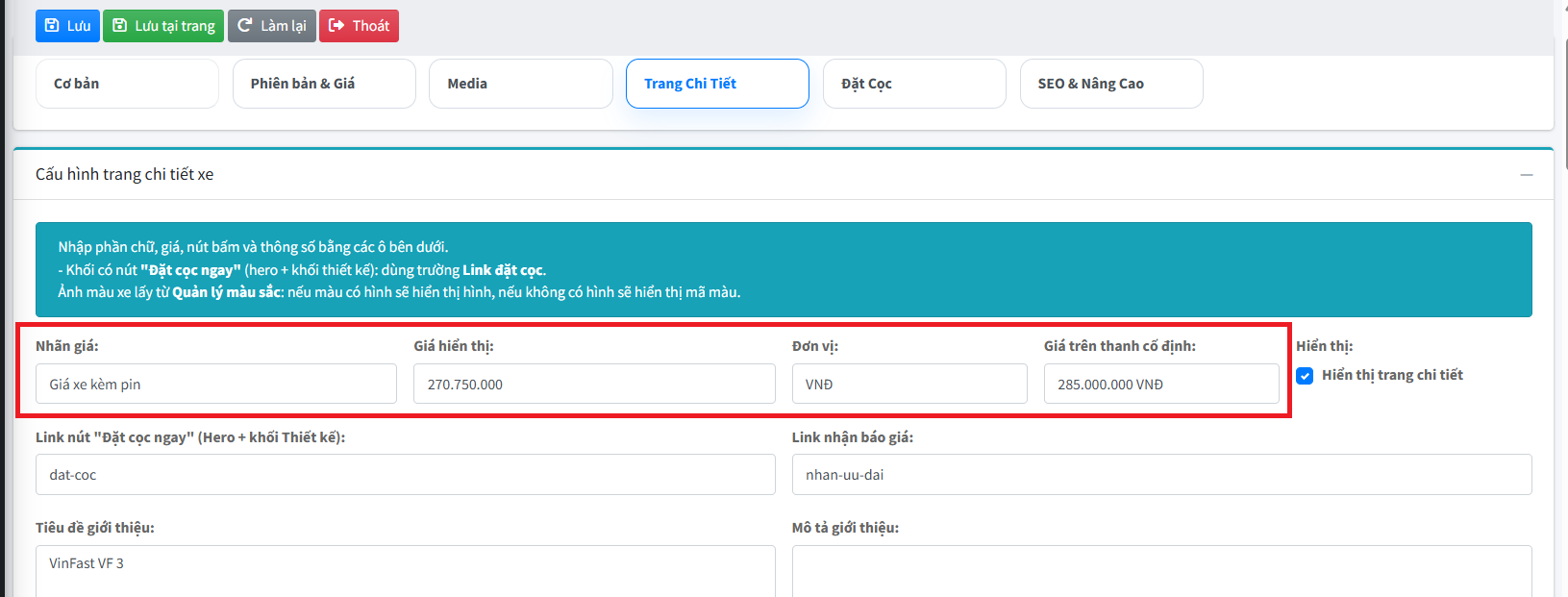Image resolution: width=1568 pixels, height=597 pixels.
Task: Click the Link nhận báo giá field
Action: point(1161,475)
